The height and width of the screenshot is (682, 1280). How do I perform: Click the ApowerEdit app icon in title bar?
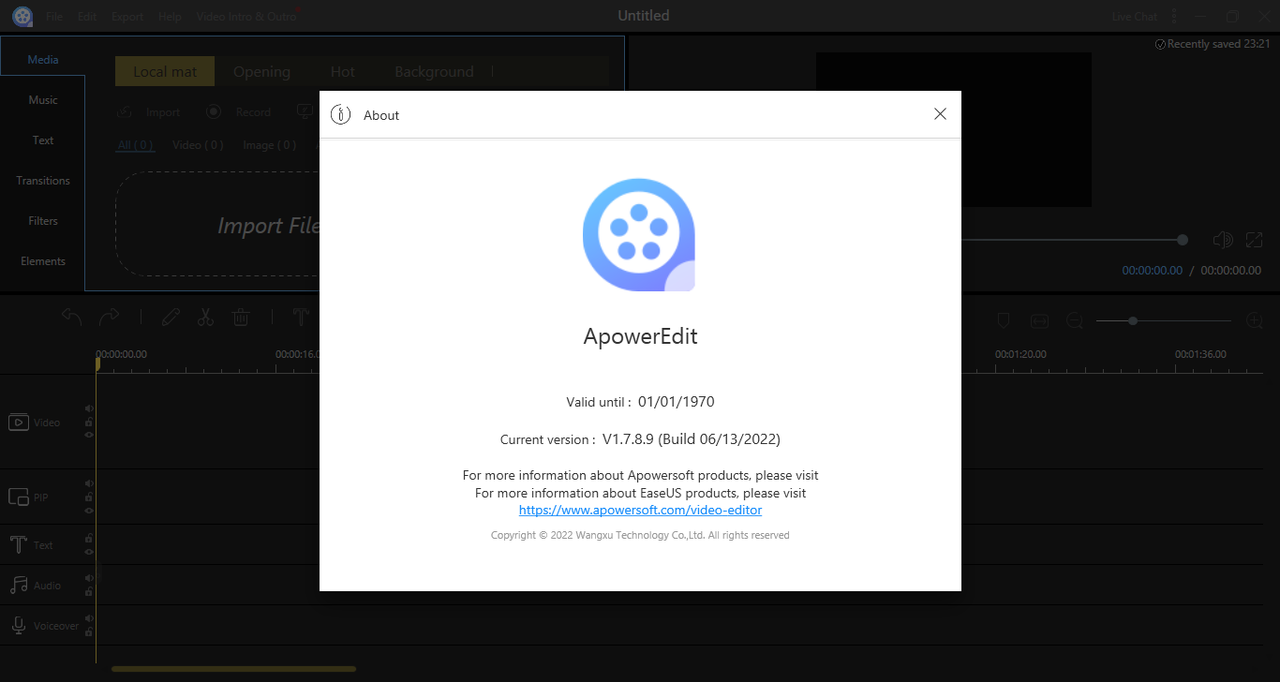click(x=22, y=17)
